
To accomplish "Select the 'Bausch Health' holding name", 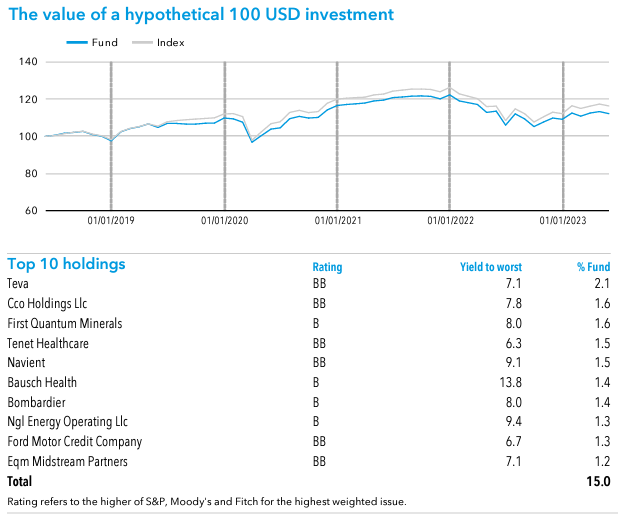I will click(42, 382).
